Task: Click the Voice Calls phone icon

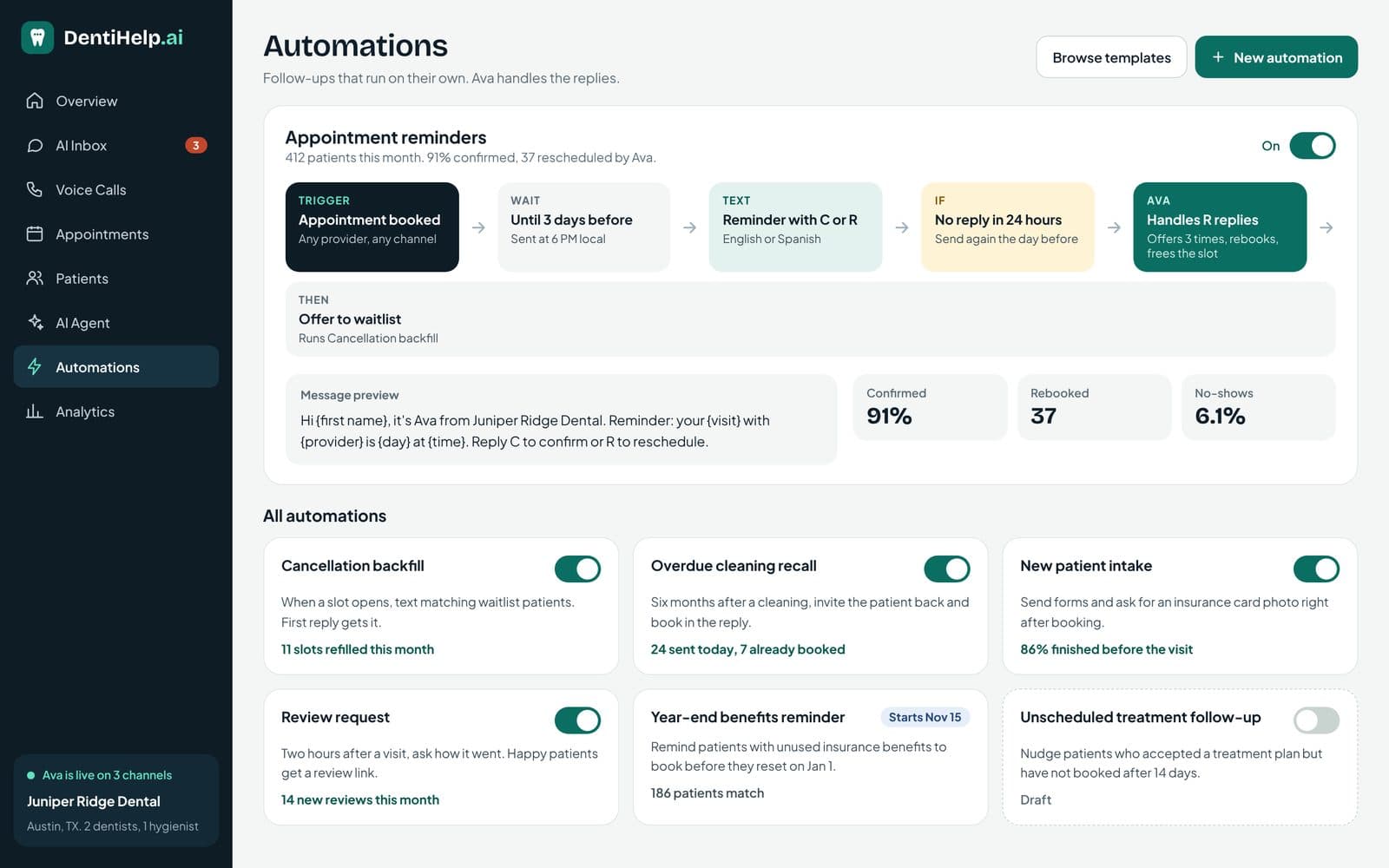Action: point(35,189)
